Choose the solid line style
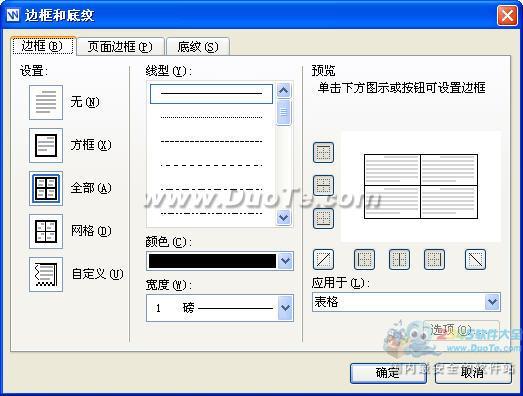 pyautogui.click(x=211, y=94)
